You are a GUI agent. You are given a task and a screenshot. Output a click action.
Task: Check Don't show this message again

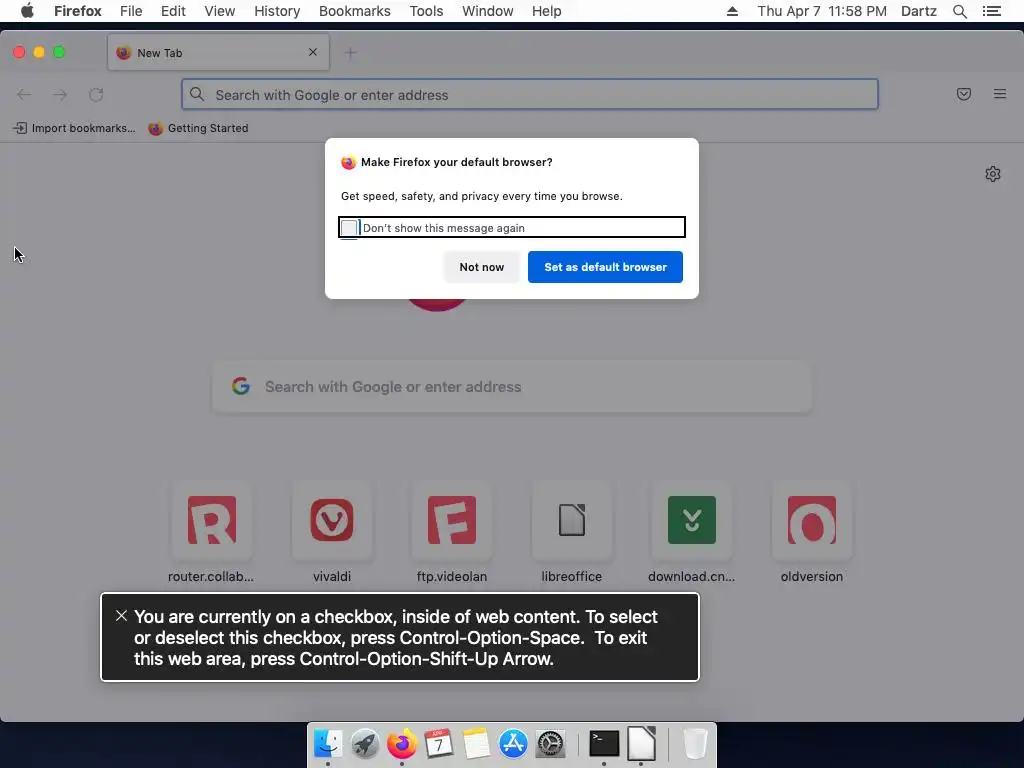(x=349, y=227)
